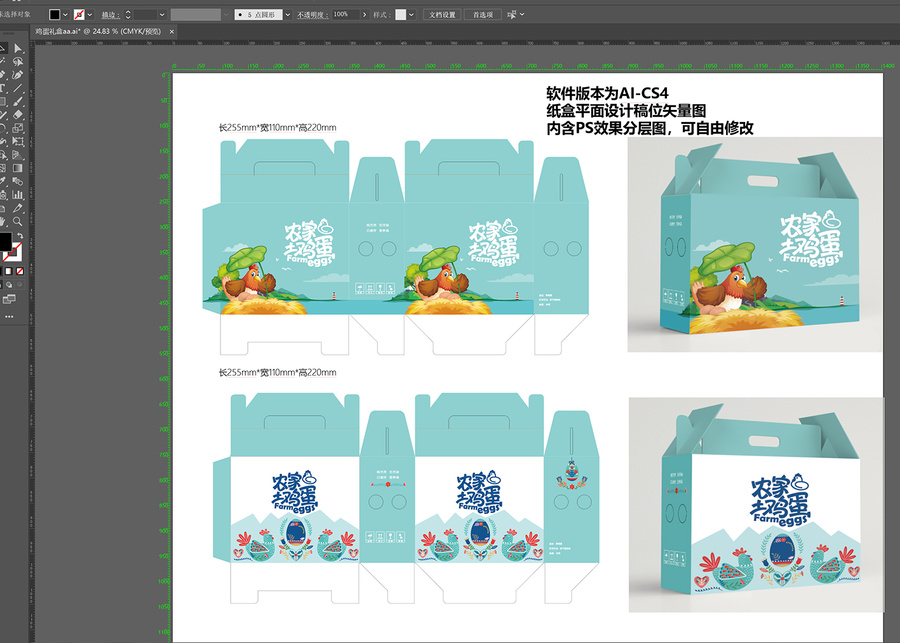
Task: Select the Lasso tool
Action: pyautogui.click(x=18, y=62)
